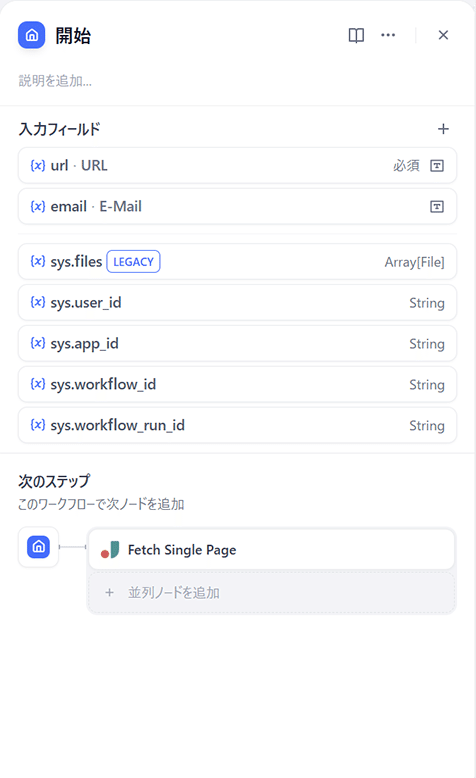This screenshot has width=476, height=778.
Task: Select the sys.workflow_run_id variable row
Action: (x=237, y=425)
